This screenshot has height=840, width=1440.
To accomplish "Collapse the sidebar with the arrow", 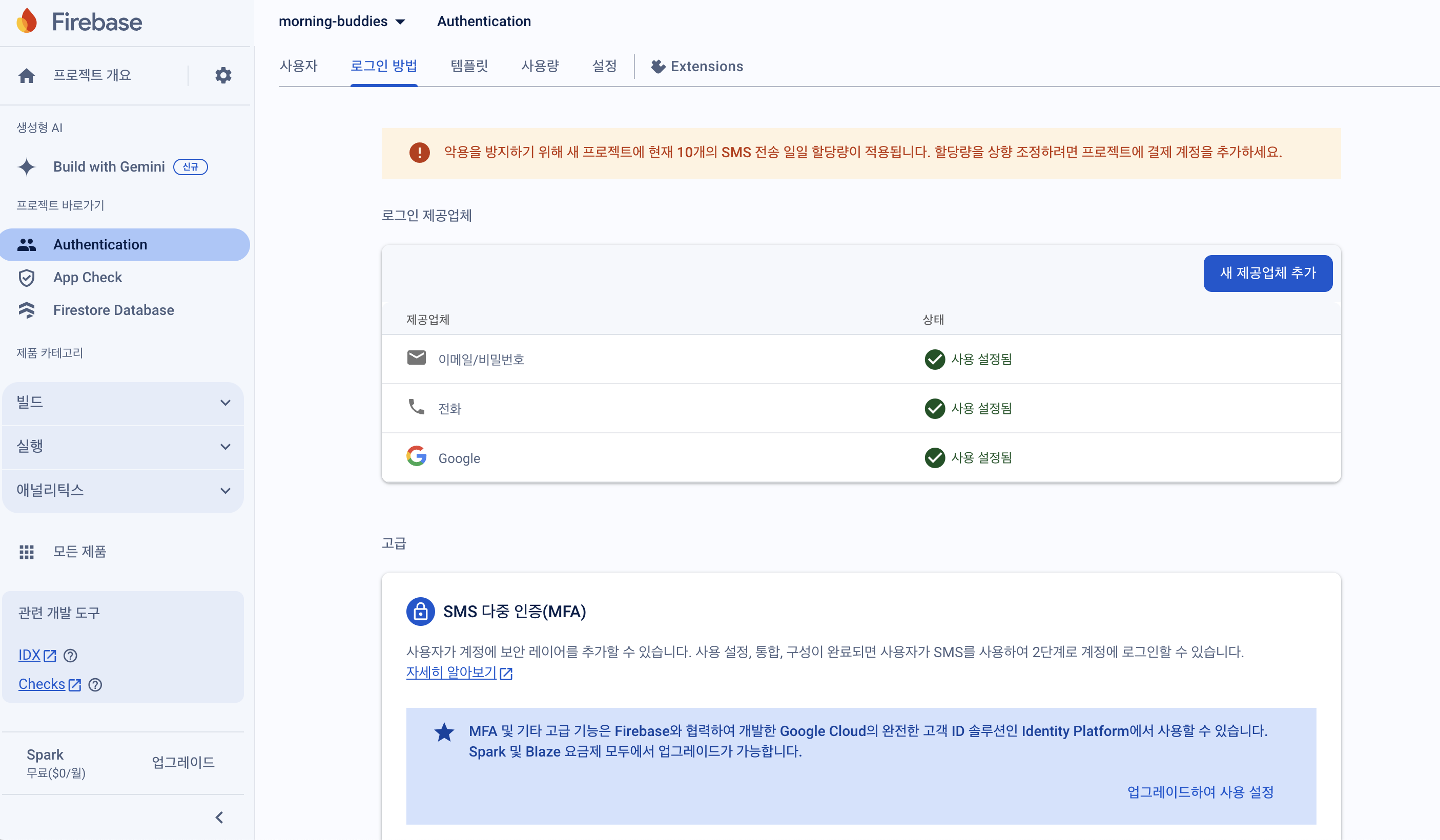I will [219, 818].
